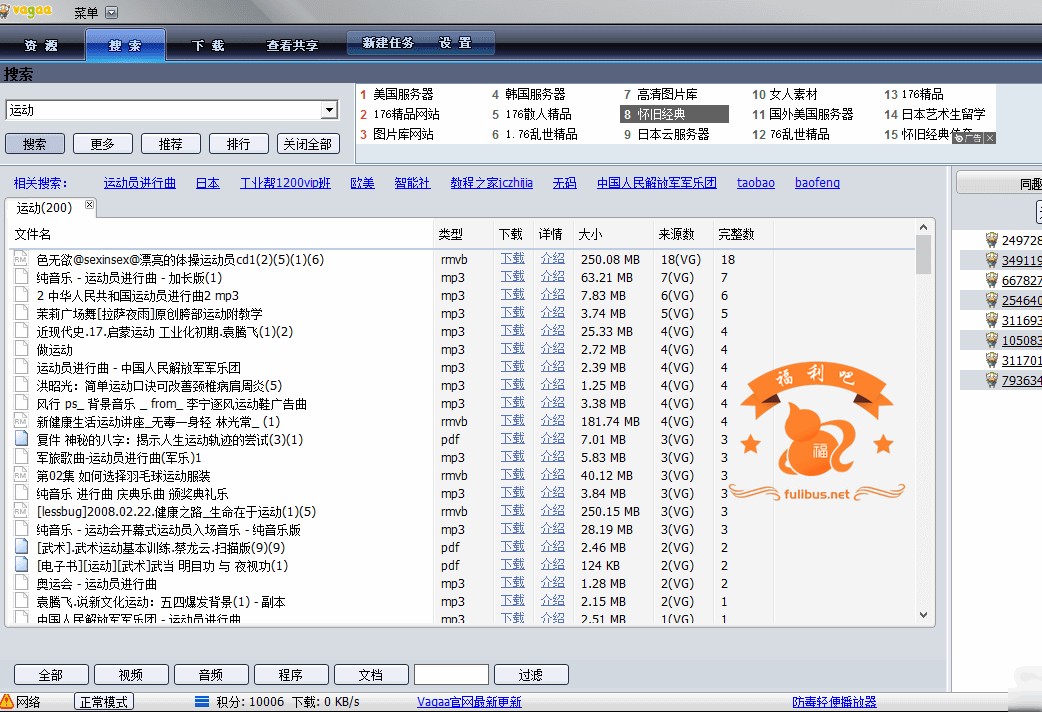Dismiss the 广告 advertisement panel
The height and width of the screenshot is (712, 1042).
990,138
